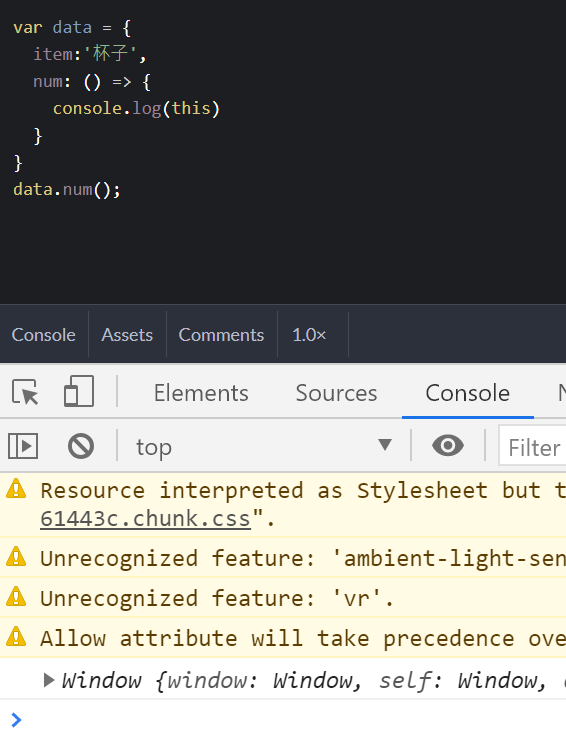This screenshot has width=566, height=746.
Task: Select the DevTools Console tab
Action: pos(468,393)
